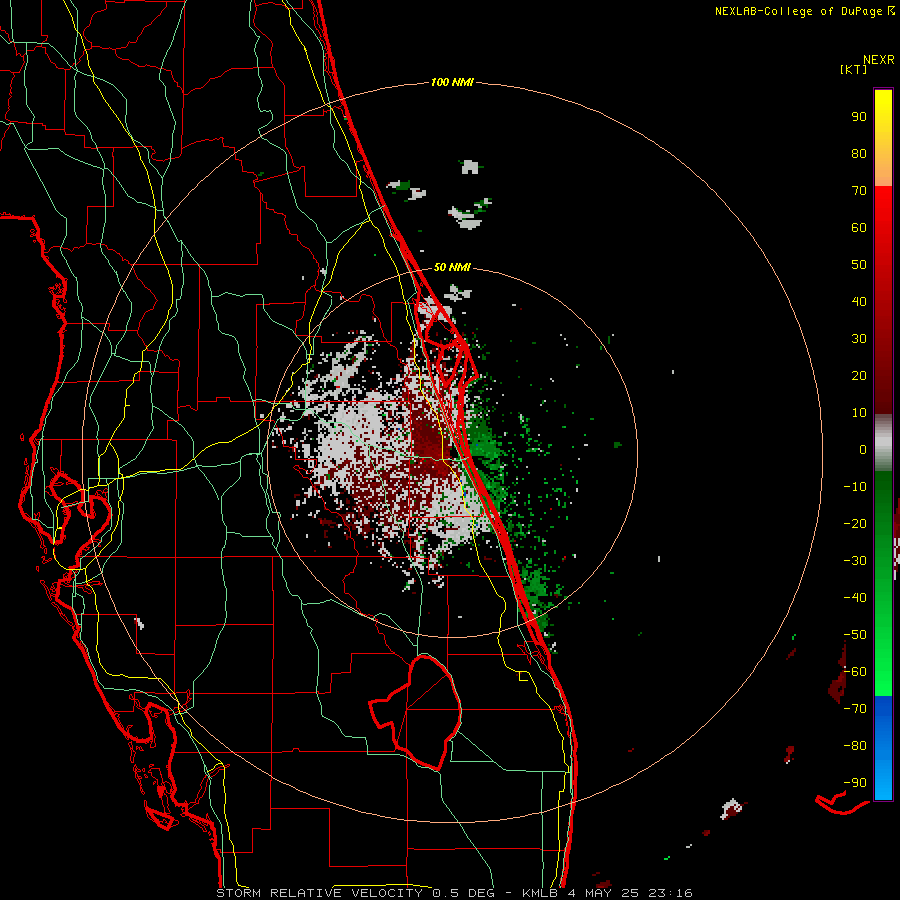Click the -40 legend label
Image resolution: width=900 pixels, height=900 pixels.
(x=855, y=598)
